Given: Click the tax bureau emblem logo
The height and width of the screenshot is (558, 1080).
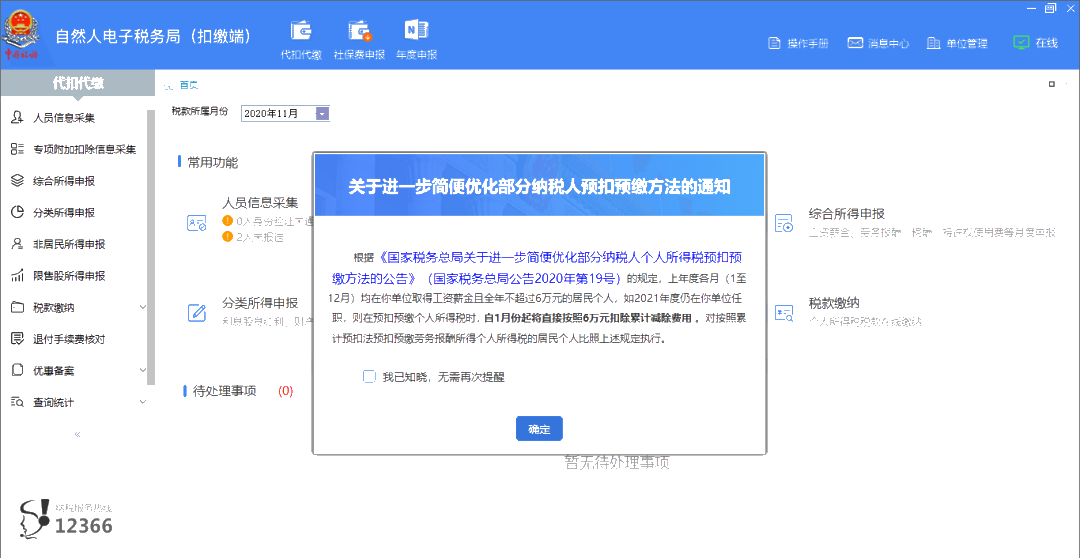Looking at the screenshot, I should [x=21, y=34].
